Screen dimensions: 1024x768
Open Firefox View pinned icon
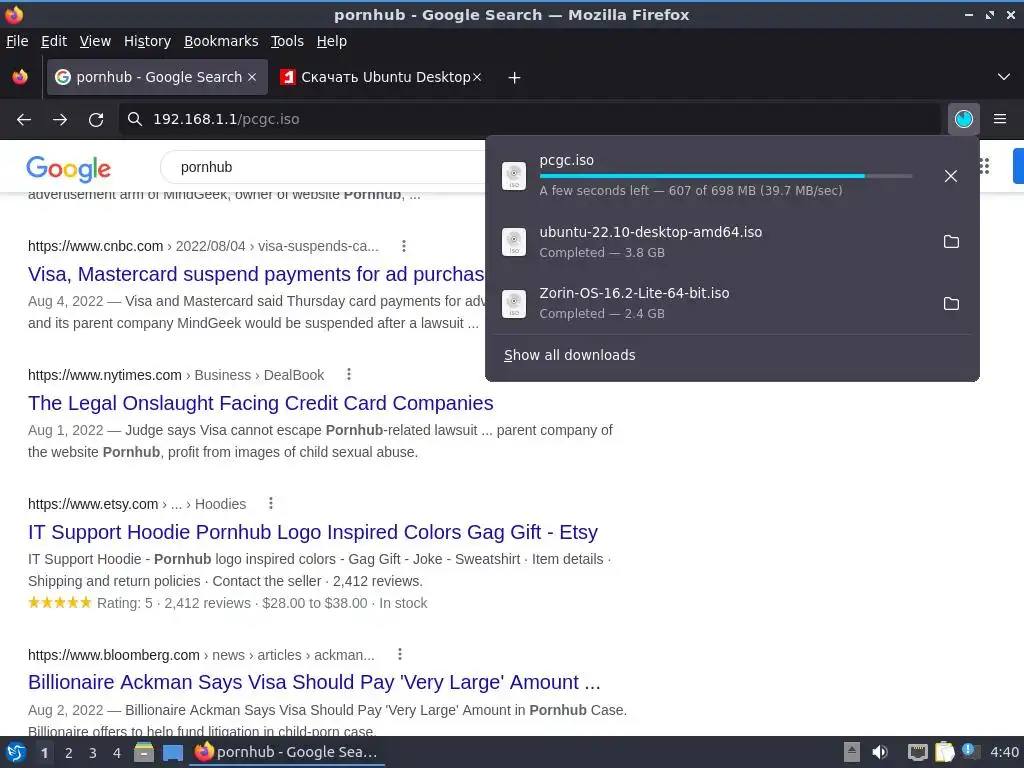point(20,77)
